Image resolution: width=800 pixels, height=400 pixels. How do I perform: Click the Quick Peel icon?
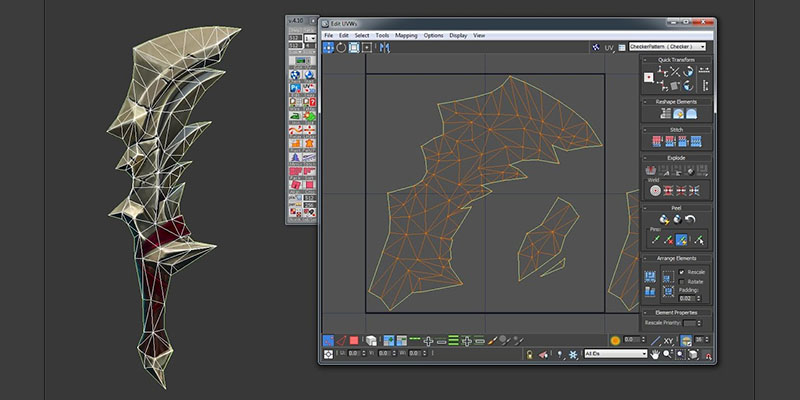(664, 219)
